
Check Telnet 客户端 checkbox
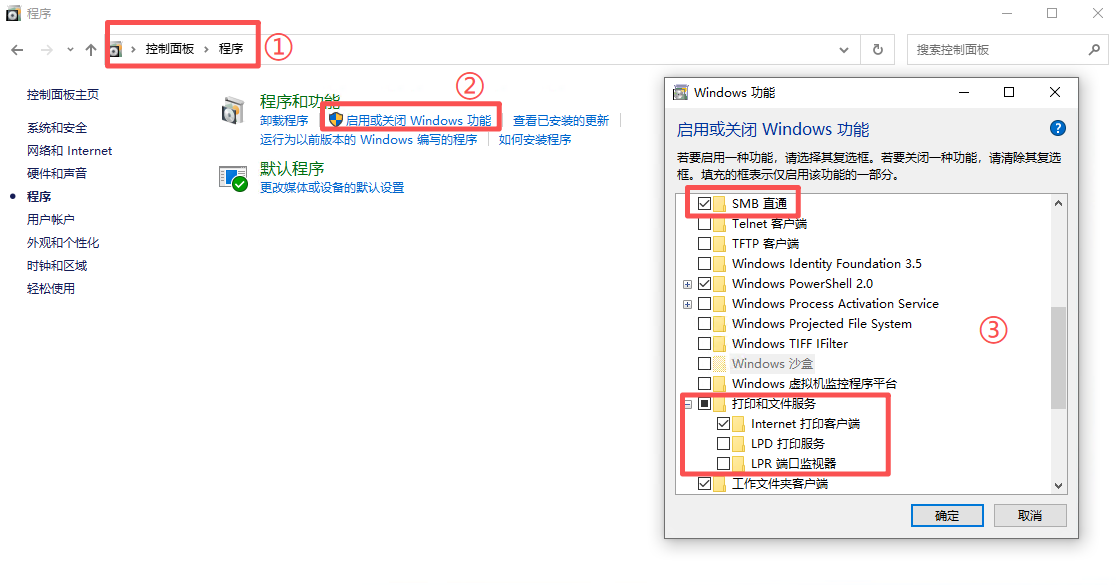point(705,223)
